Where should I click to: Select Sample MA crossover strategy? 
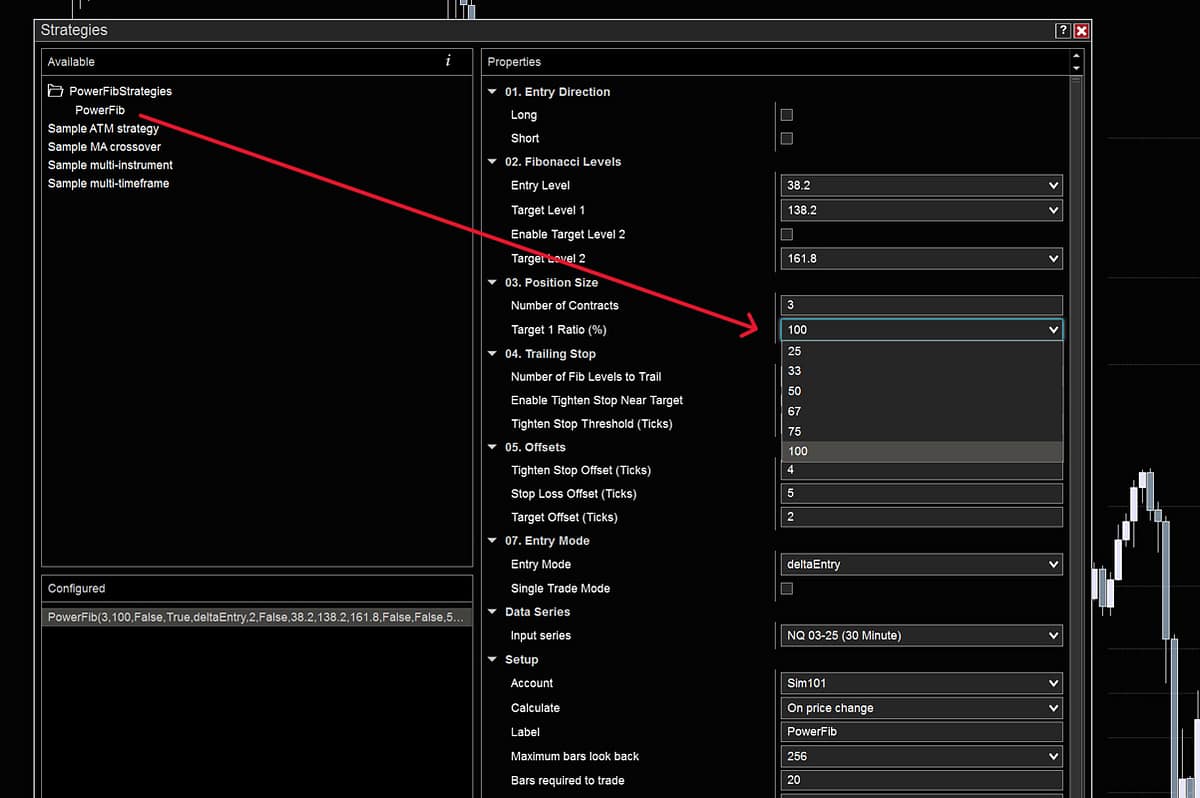pos(104,147)
